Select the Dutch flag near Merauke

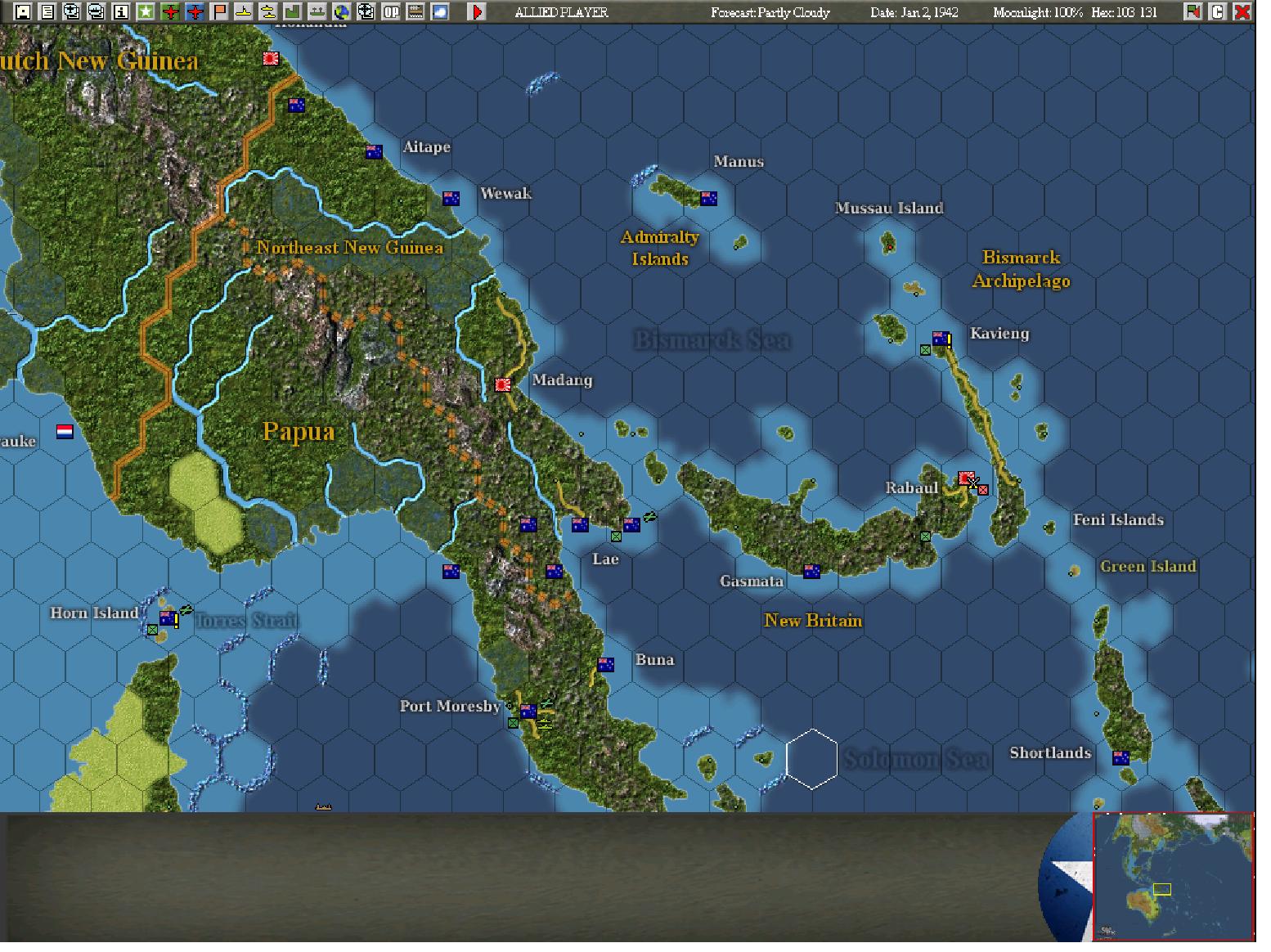[x=65, y=431]
